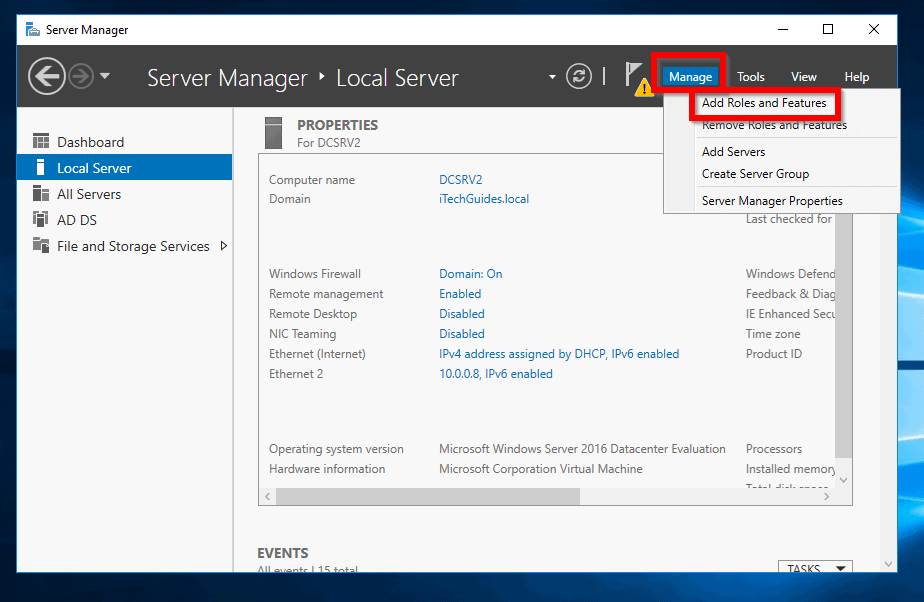Select the Dashboard icon in the sidebar

coord(41,139)
